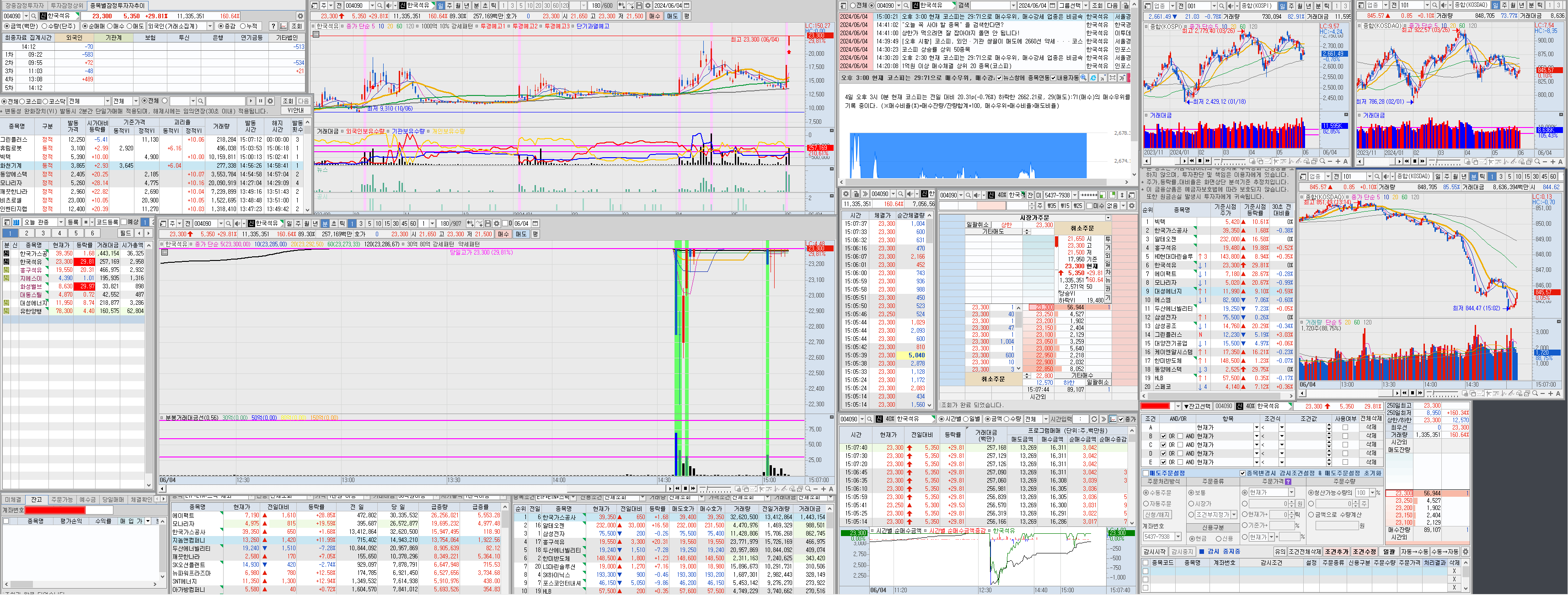This screenshot has width=1568, height=595.
Task: Click the gear icon in investor trend panel
Action: tap(300, 16)
